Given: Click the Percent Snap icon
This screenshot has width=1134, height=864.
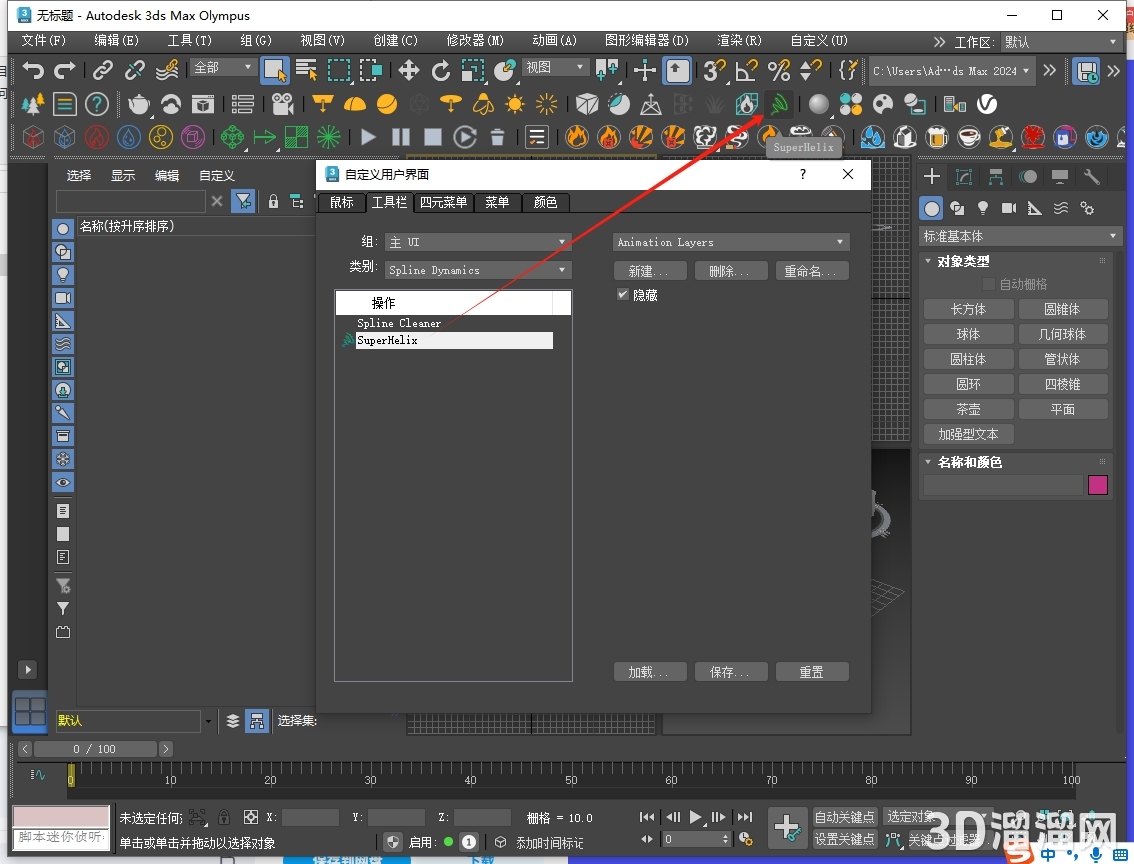Looking at the screenshot, I should tap(779, 70).
